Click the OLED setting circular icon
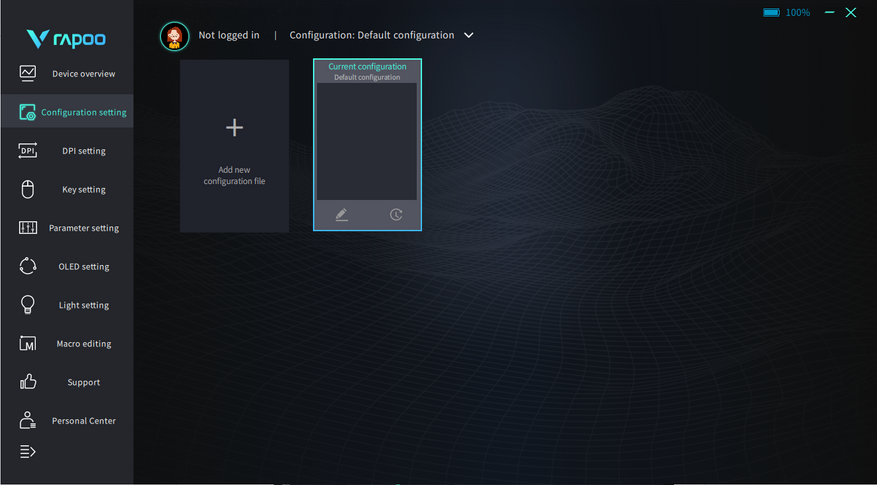Screen dimensions: 877x485 point(27,266)
